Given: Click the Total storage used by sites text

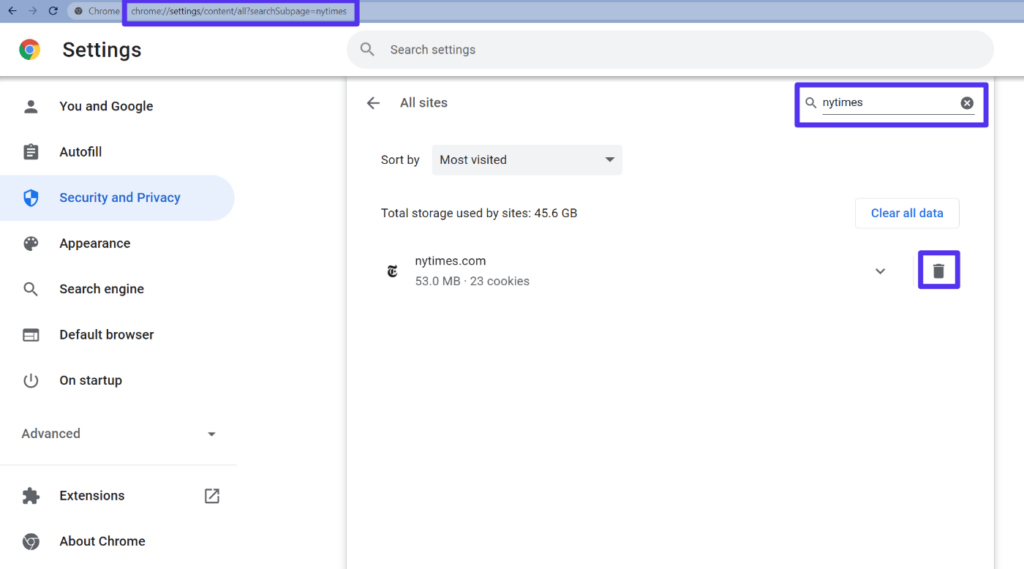Looking at the screenshot, I should (x=479, y=214).
